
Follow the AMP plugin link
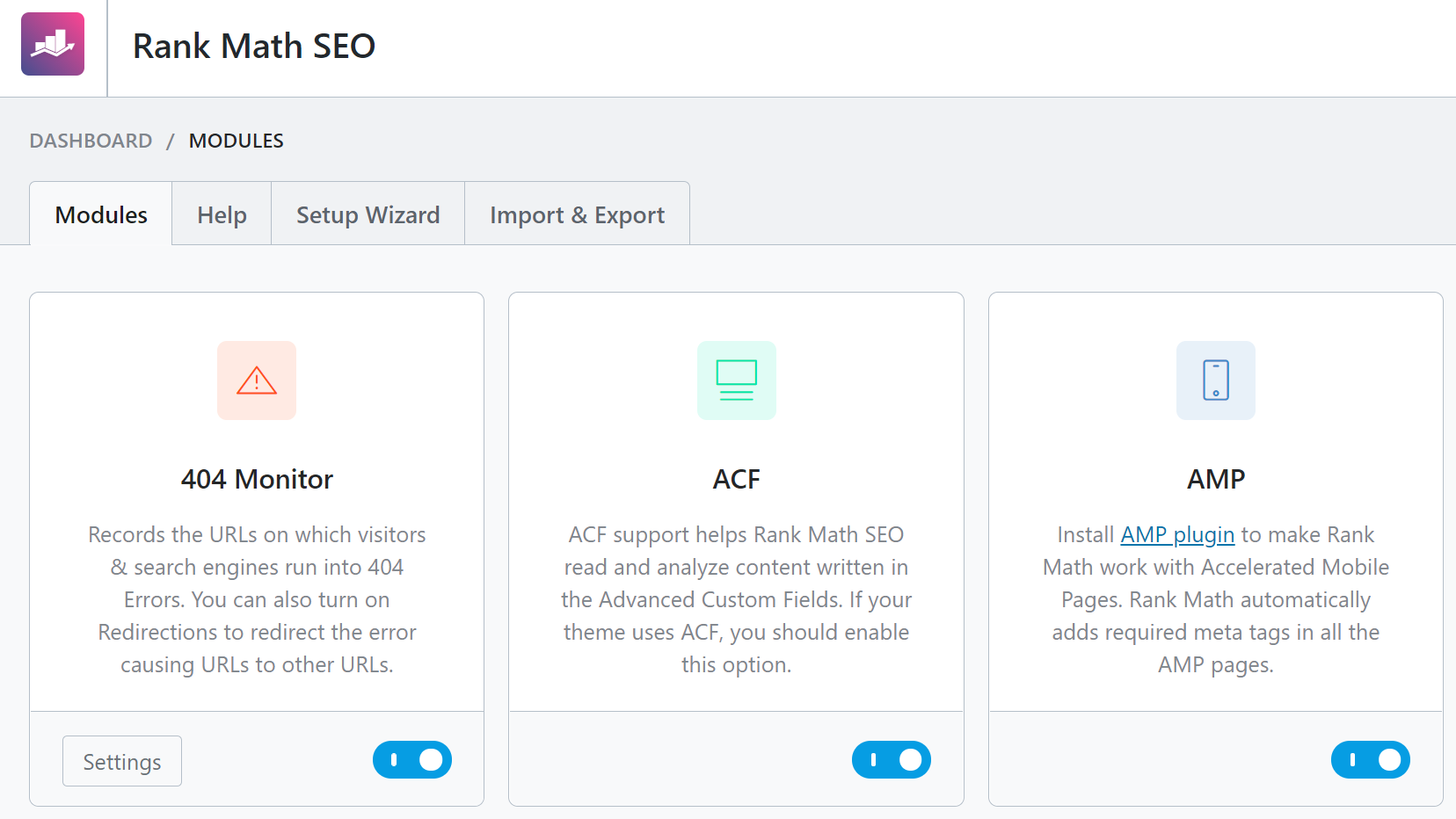point(1177,534)
